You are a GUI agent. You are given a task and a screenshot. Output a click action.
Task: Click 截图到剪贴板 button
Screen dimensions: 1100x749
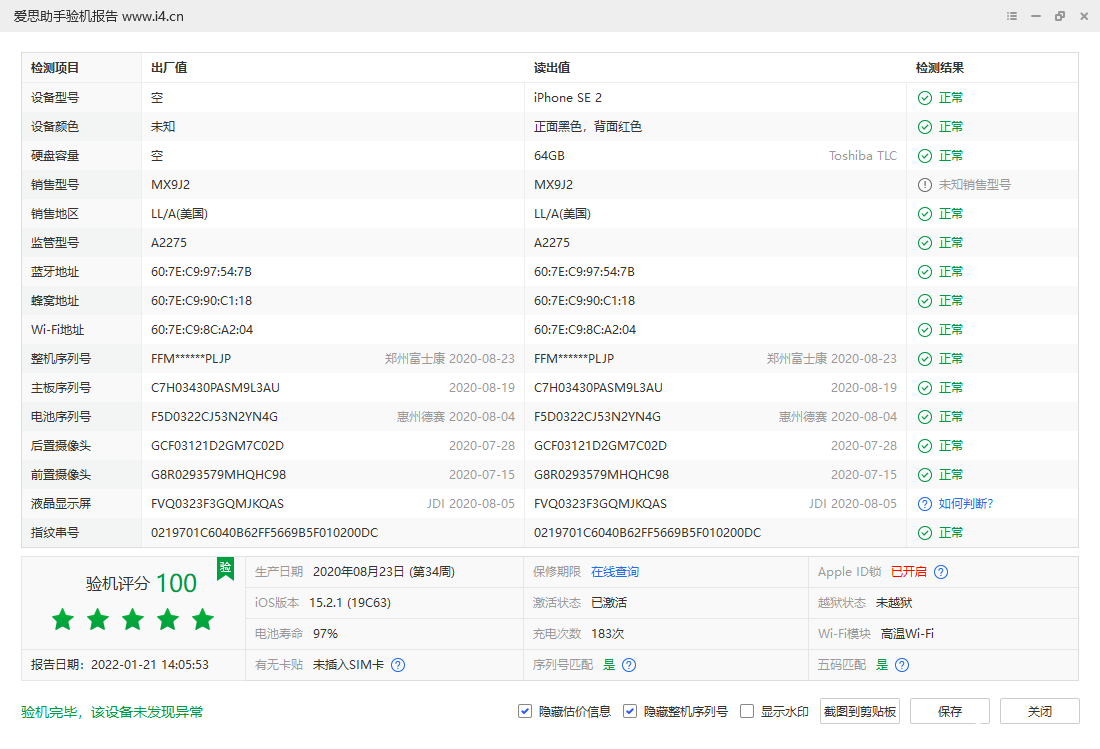click(860, 711)
